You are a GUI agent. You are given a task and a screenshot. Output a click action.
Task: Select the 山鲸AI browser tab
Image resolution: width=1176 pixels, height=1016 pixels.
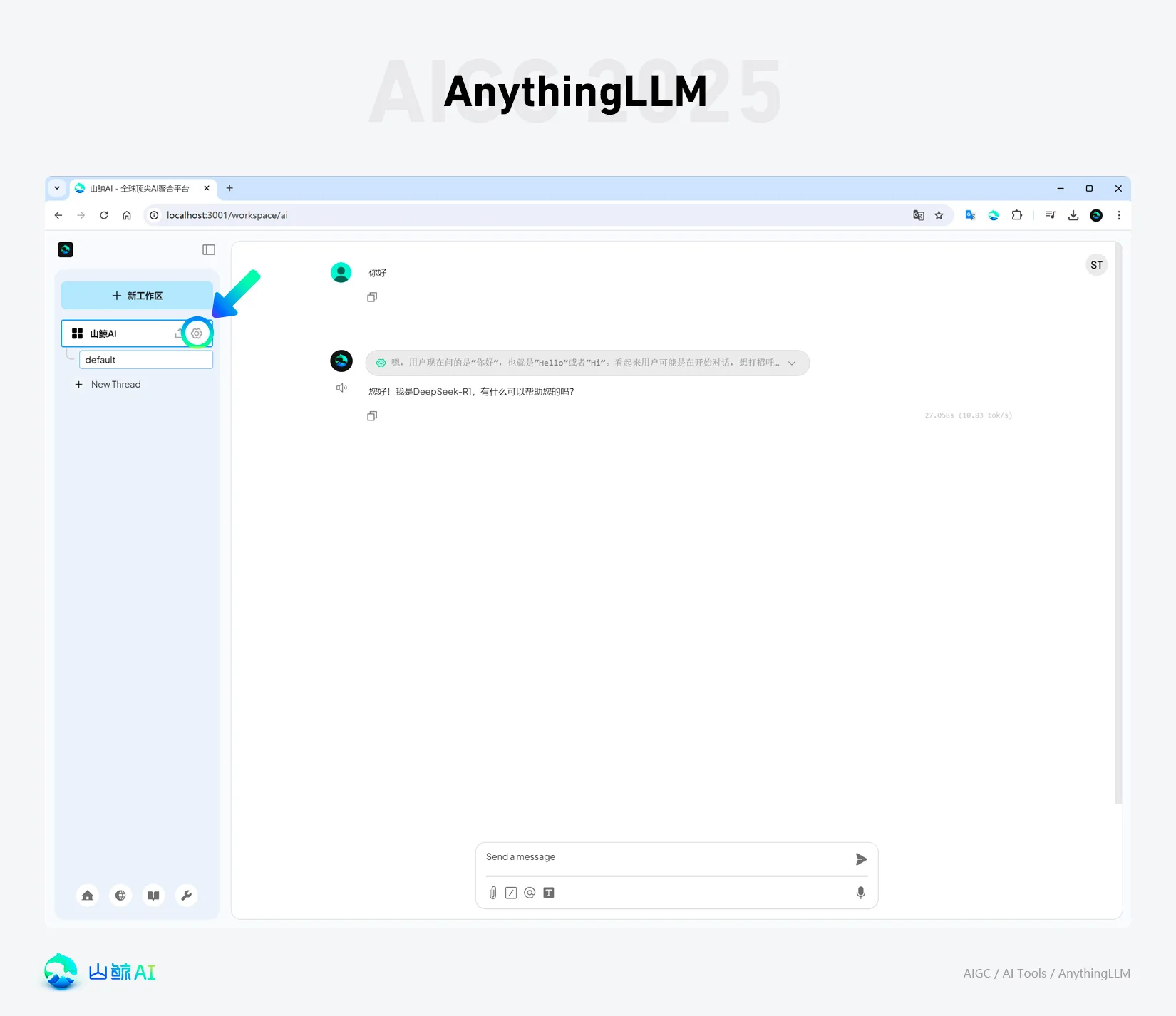pyautogui.click(x=139, y=189)
